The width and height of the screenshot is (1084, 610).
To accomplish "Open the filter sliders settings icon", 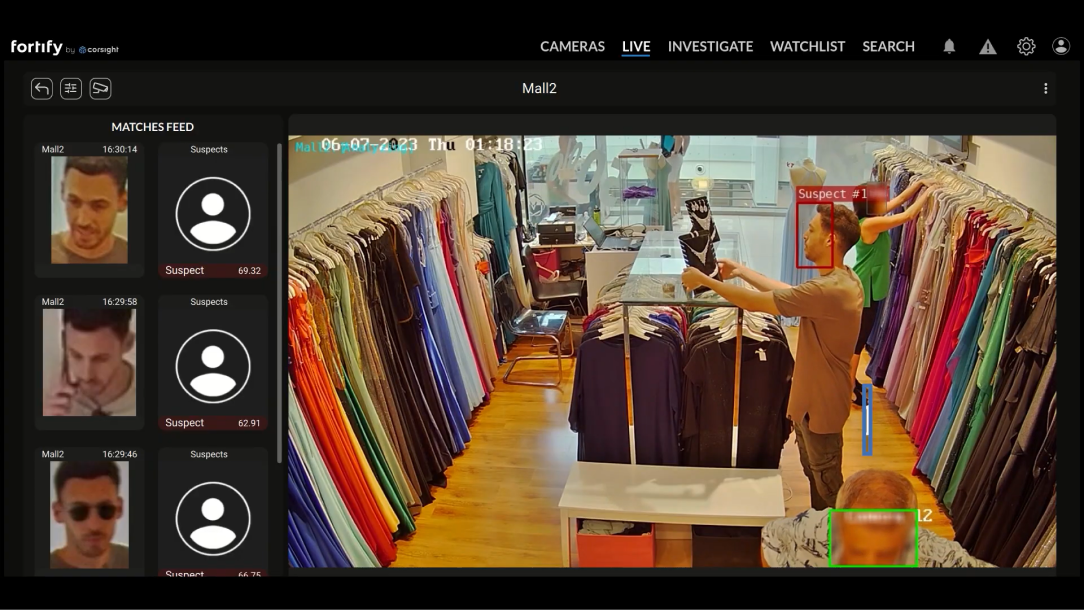I will [71, 89].
